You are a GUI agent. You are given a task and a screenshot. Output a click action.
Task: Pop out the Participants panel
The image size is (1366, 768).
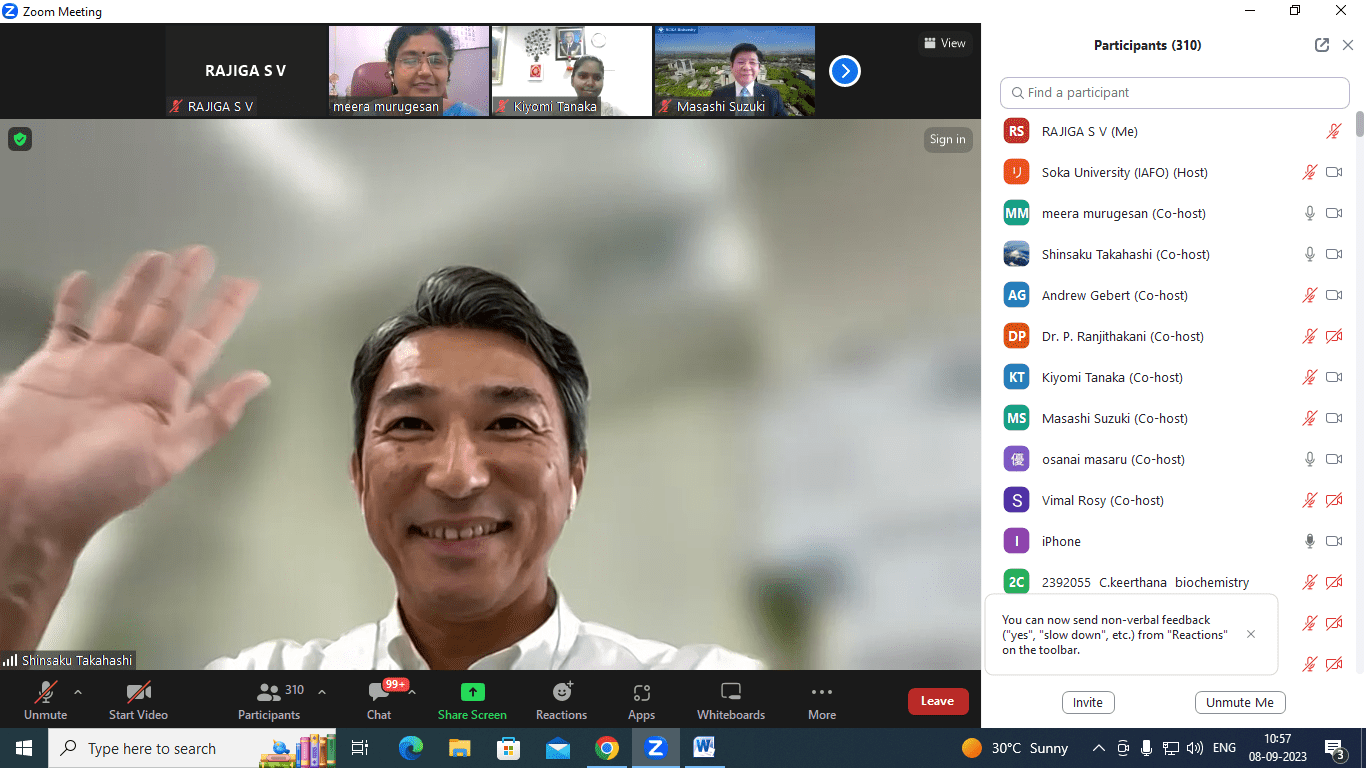1322,45
